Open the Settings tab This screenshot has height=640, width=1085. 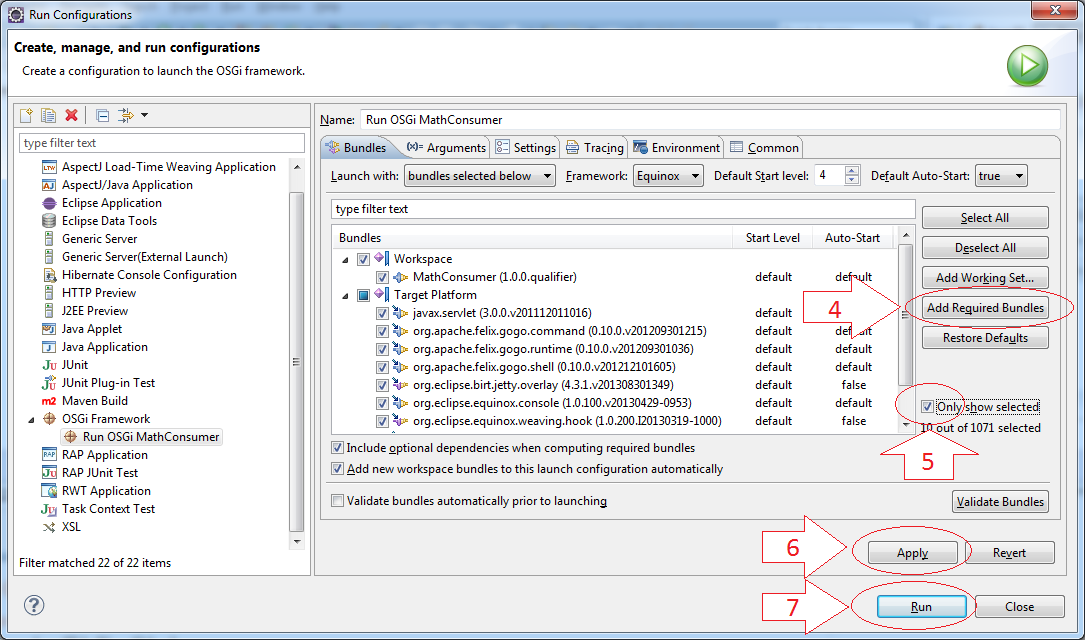526,147
